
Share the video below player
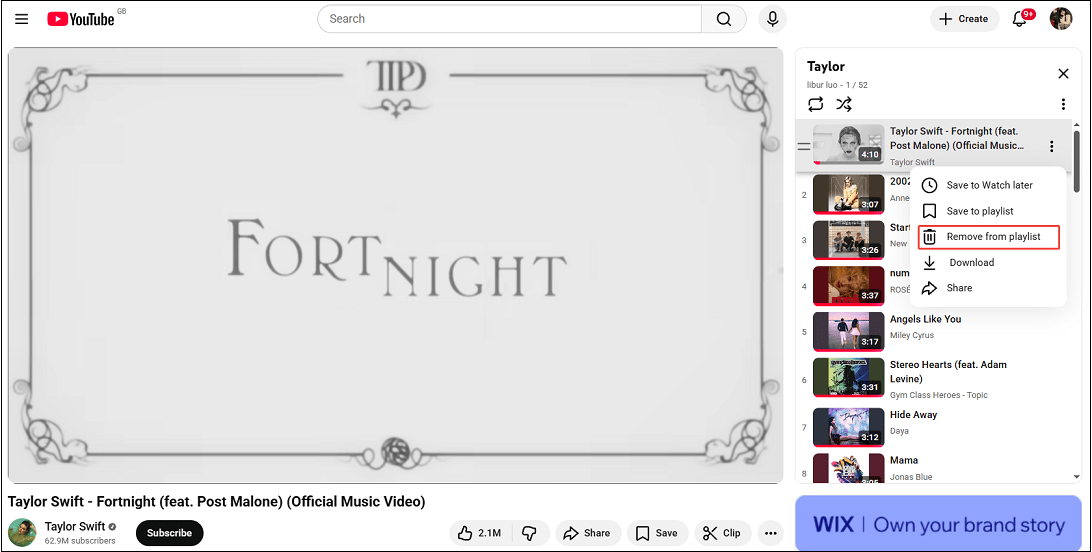588,533
